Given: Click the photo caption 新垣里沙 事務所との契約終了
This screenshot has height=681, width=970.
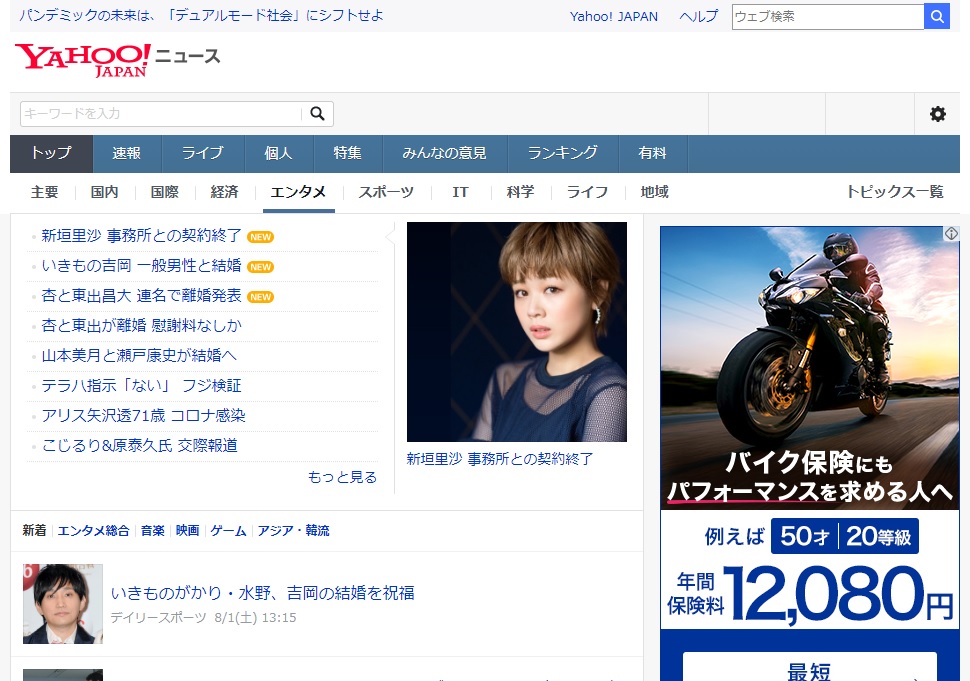Looking at the screenshot, I should click(x=500, y=459).
